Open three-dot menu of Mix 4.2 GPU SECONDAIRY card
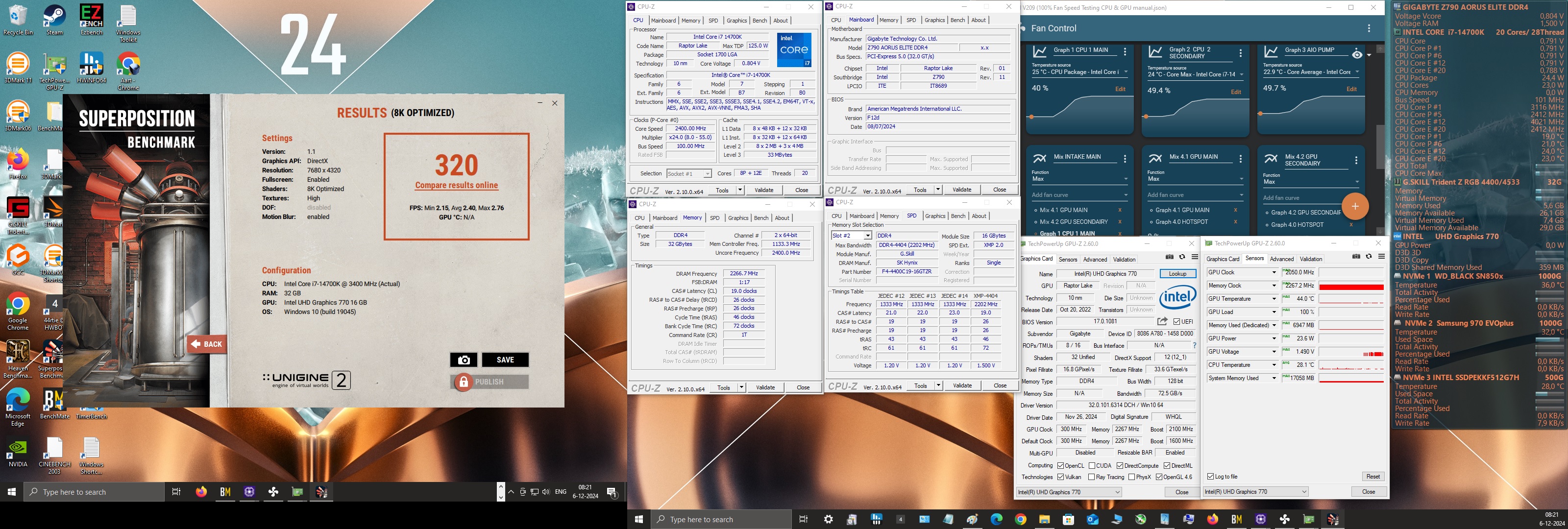 pyautogui.click(x=1356, y=161)
